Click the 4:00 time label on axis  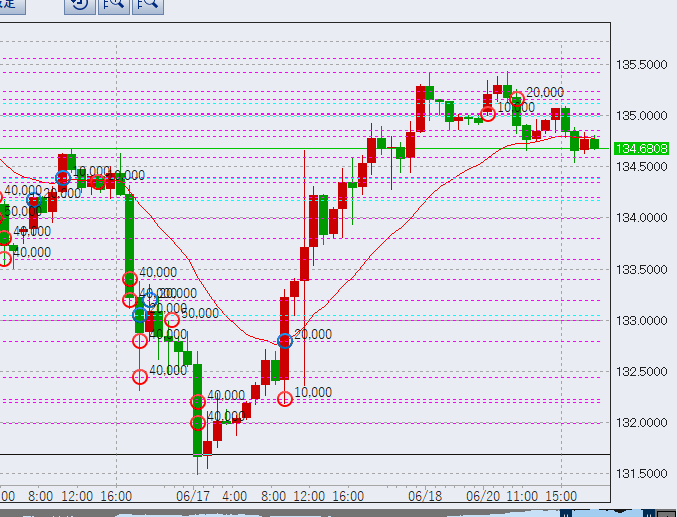234,496
